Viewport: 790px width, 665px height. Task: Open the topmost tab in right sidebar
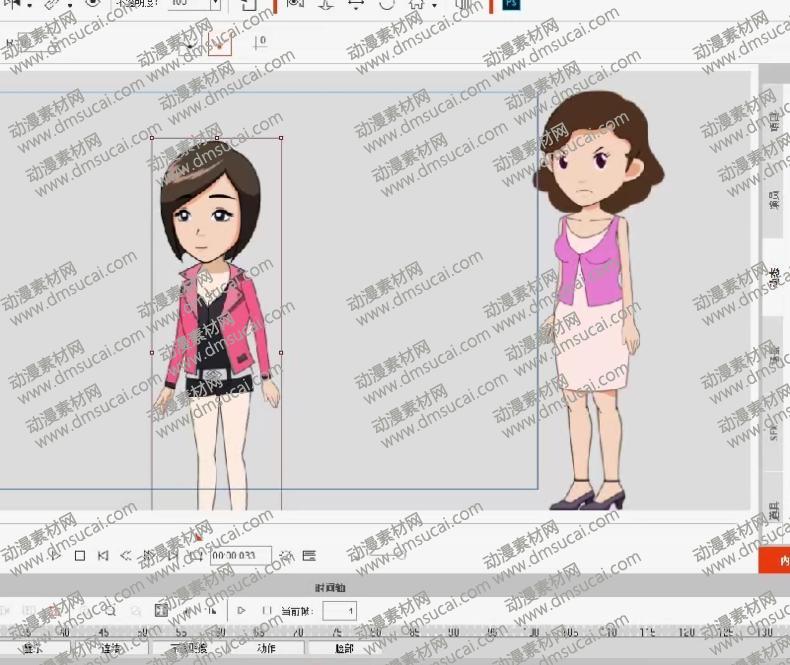click(x=775, y=121)
